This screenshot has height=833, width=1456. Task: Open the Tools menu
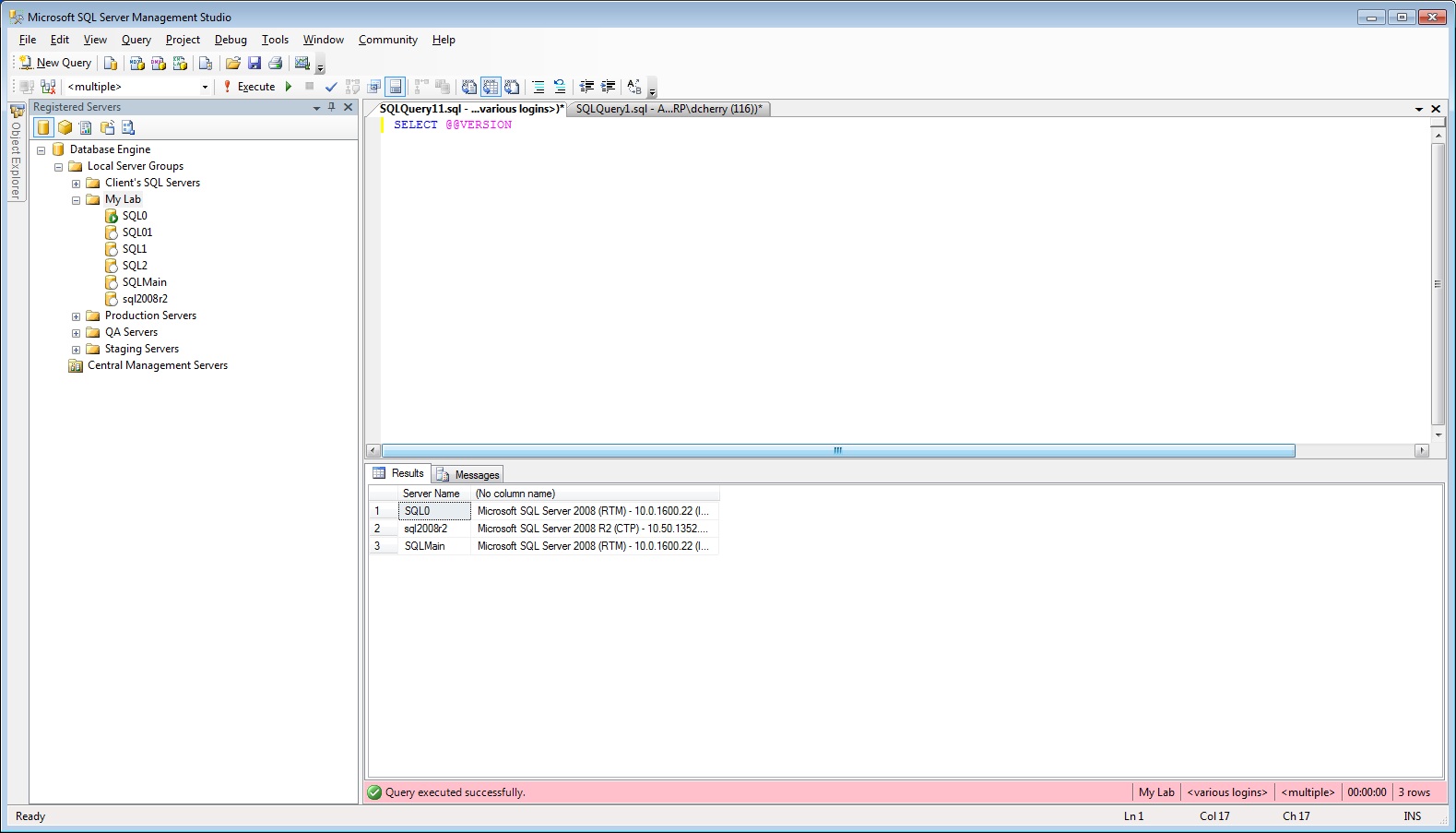275,40
